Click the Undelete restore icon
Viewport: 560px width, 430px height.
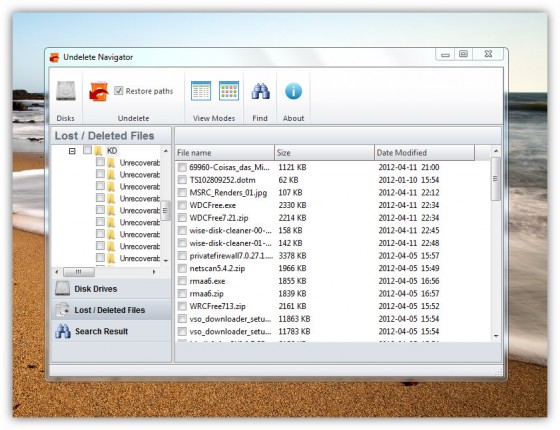pos(99,91)
